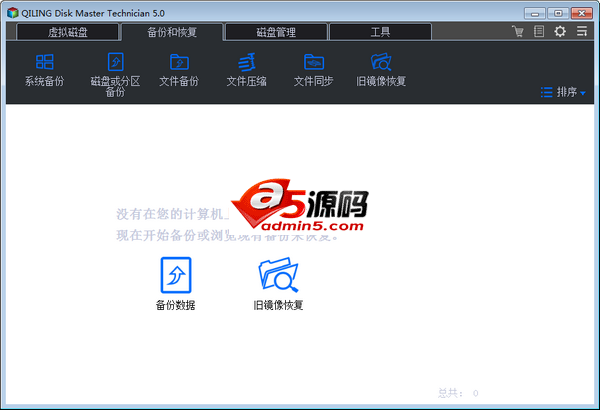Maximize the Disk Master window
The height and width of the screenshot is (410, 600).
click(558, 13)
